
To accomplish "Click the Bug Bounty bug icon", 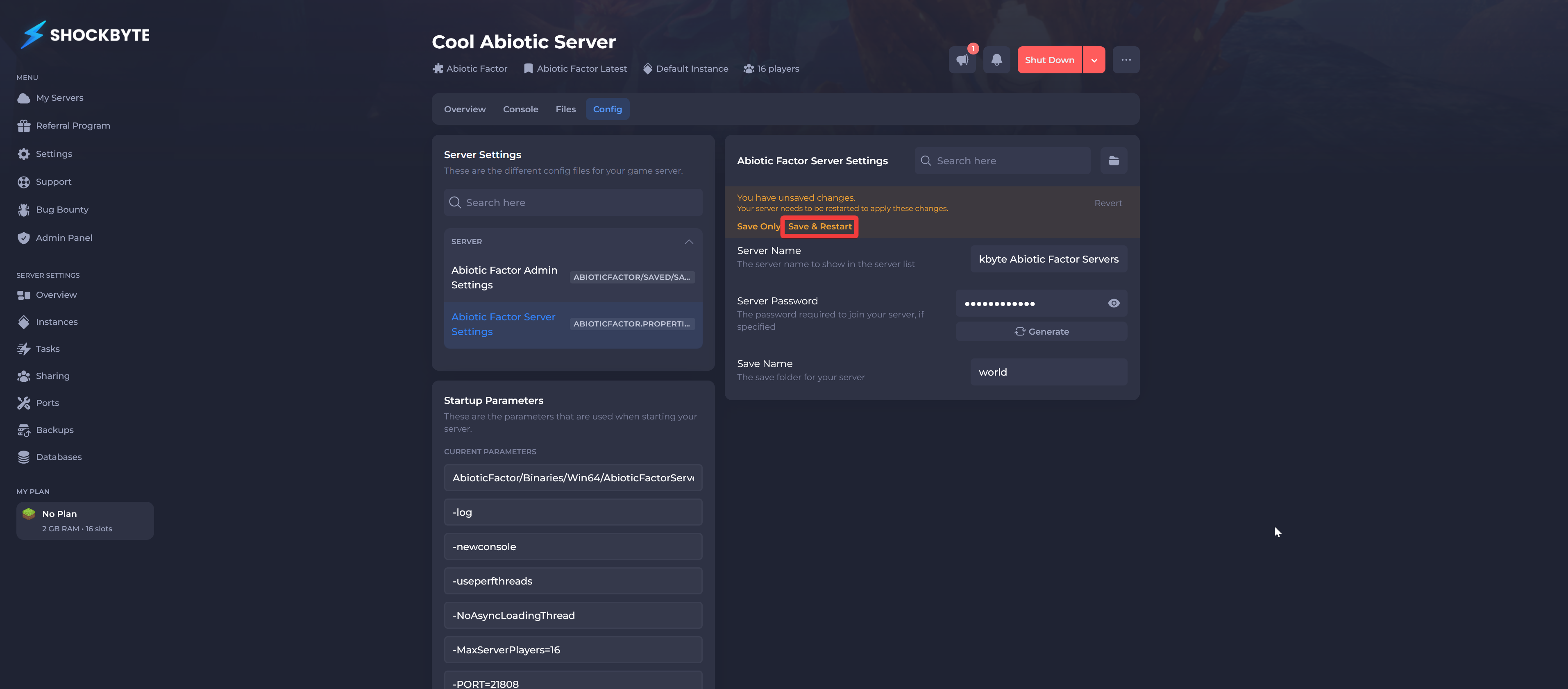I will [24, 210].
